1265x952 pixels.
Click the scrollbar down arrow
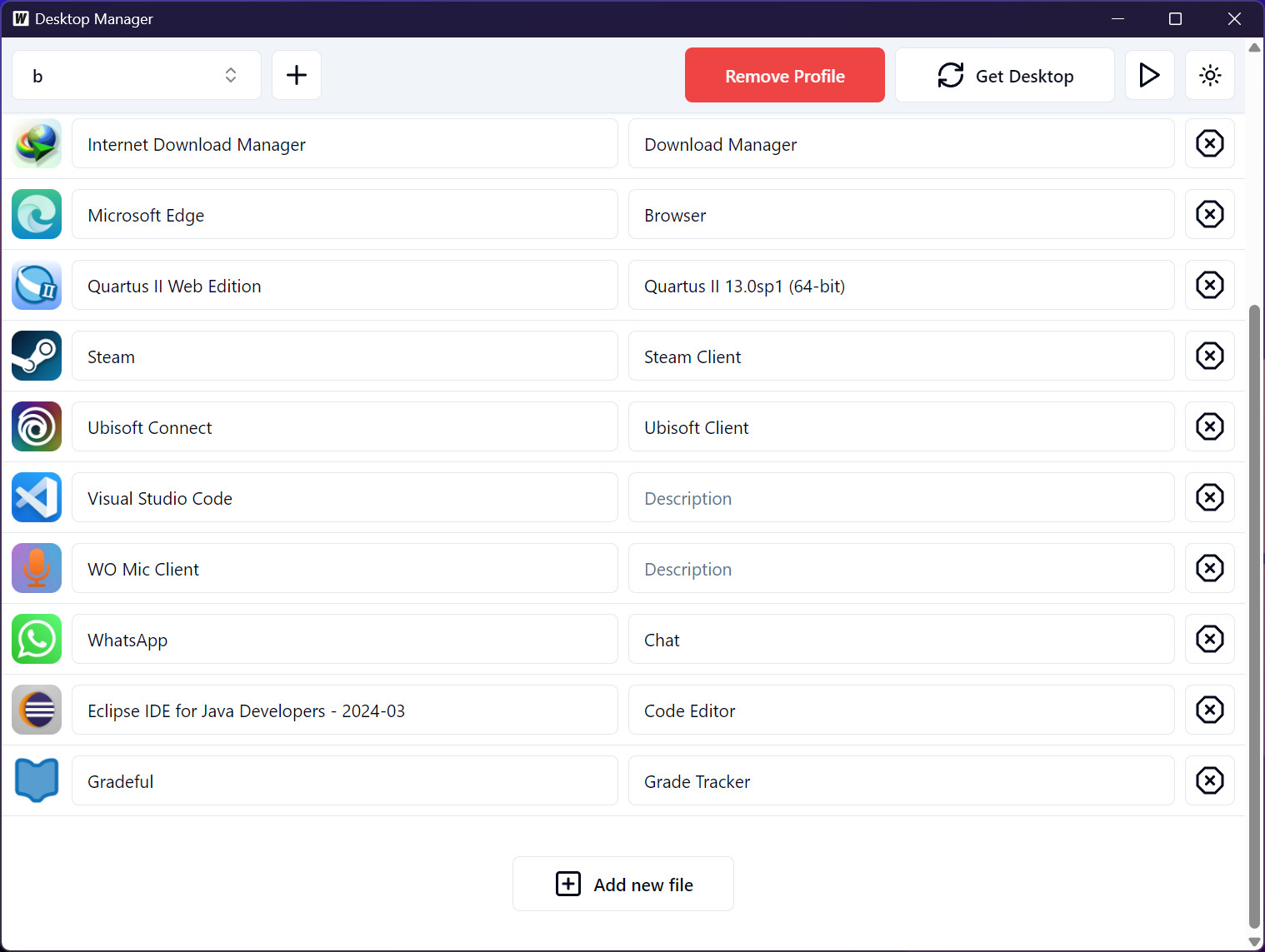1254,942
